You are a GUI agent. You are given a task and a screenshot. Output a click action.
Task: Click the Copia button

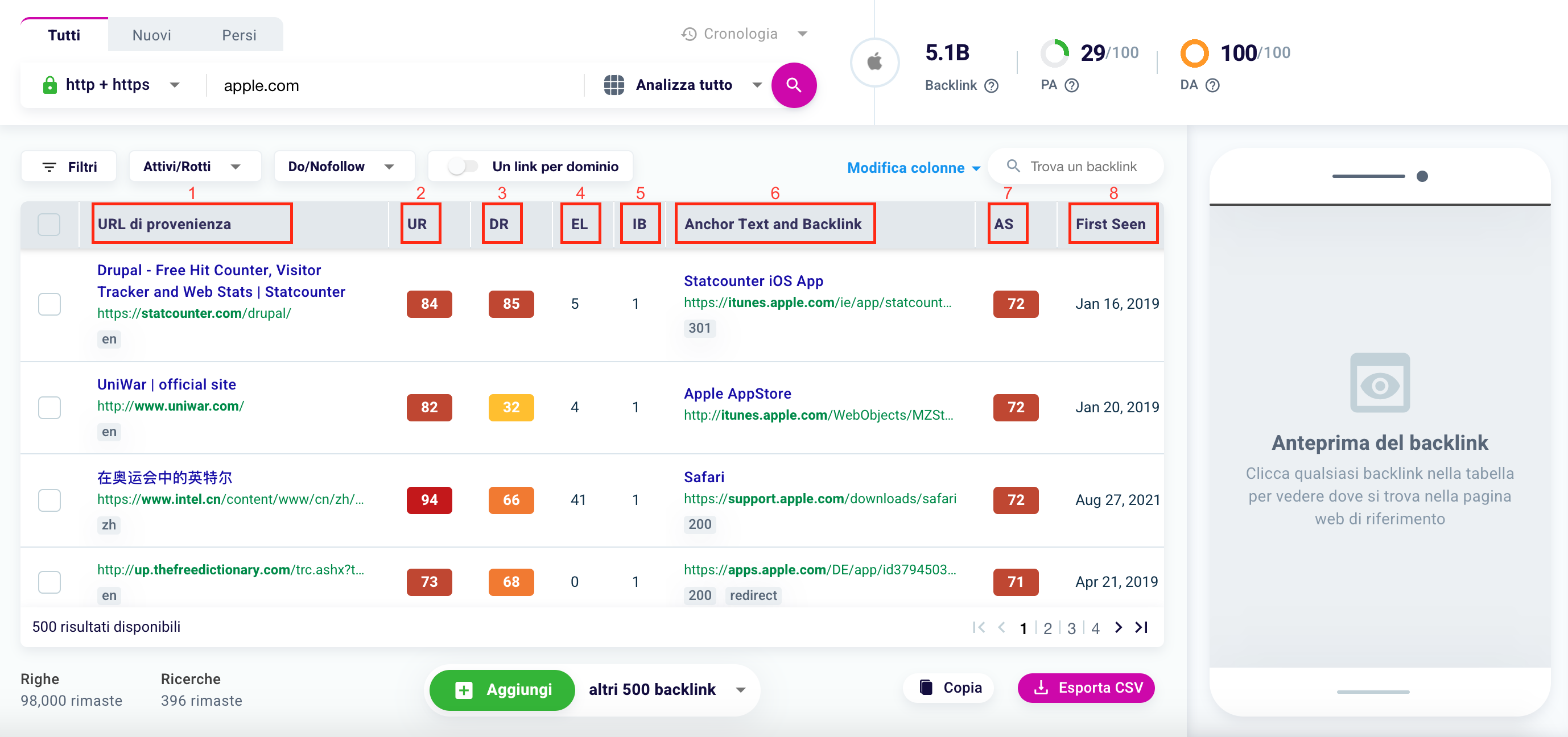(948, 688)
